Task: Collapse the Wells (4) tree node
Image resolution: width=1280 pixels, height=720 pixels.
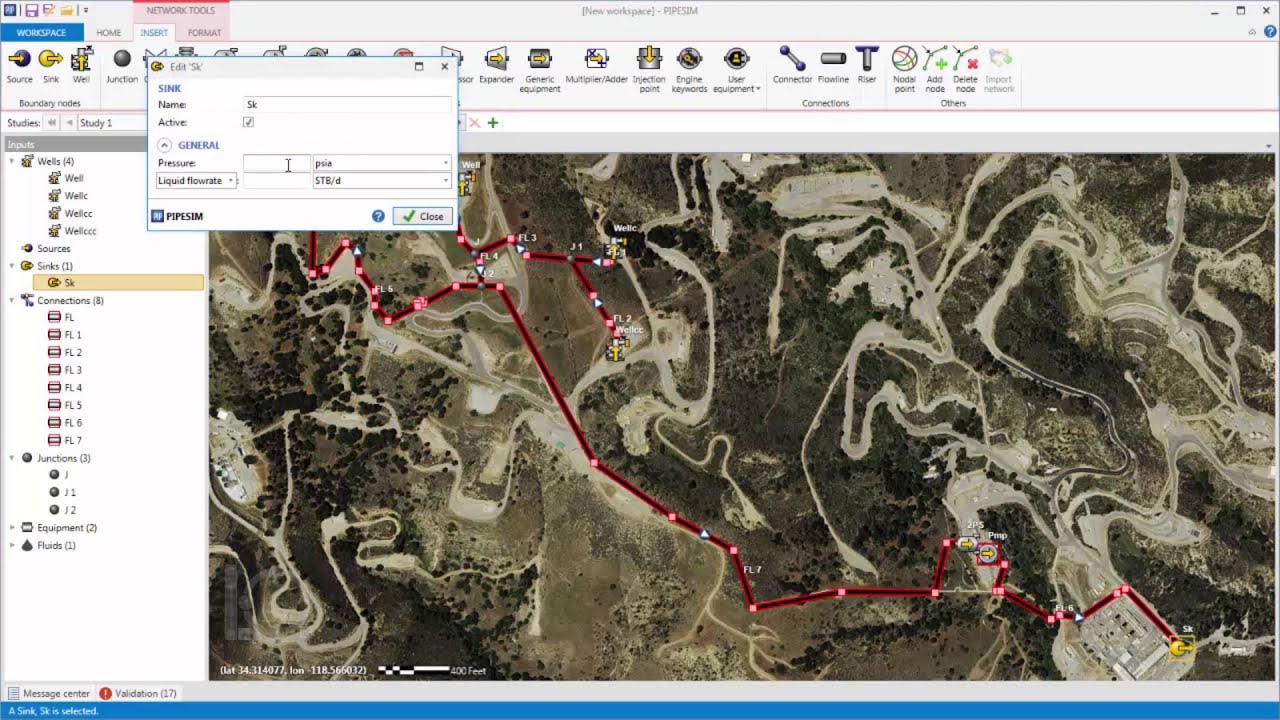Action: (12, 161)
